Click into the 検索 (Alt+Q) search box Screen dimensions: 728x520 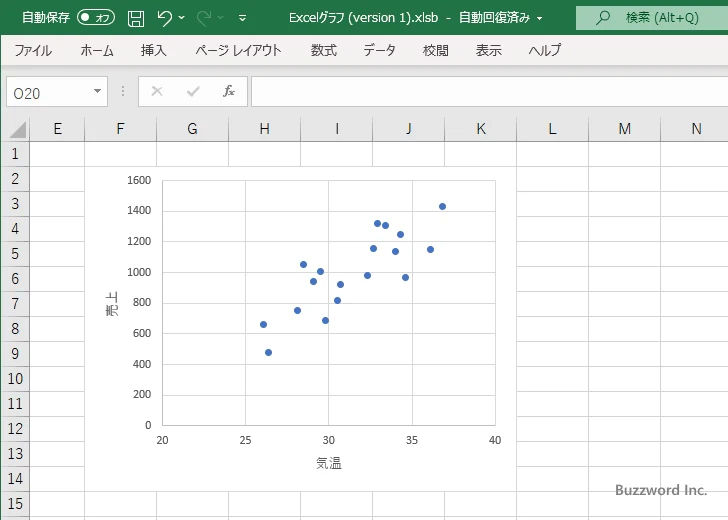coord(652,18)
